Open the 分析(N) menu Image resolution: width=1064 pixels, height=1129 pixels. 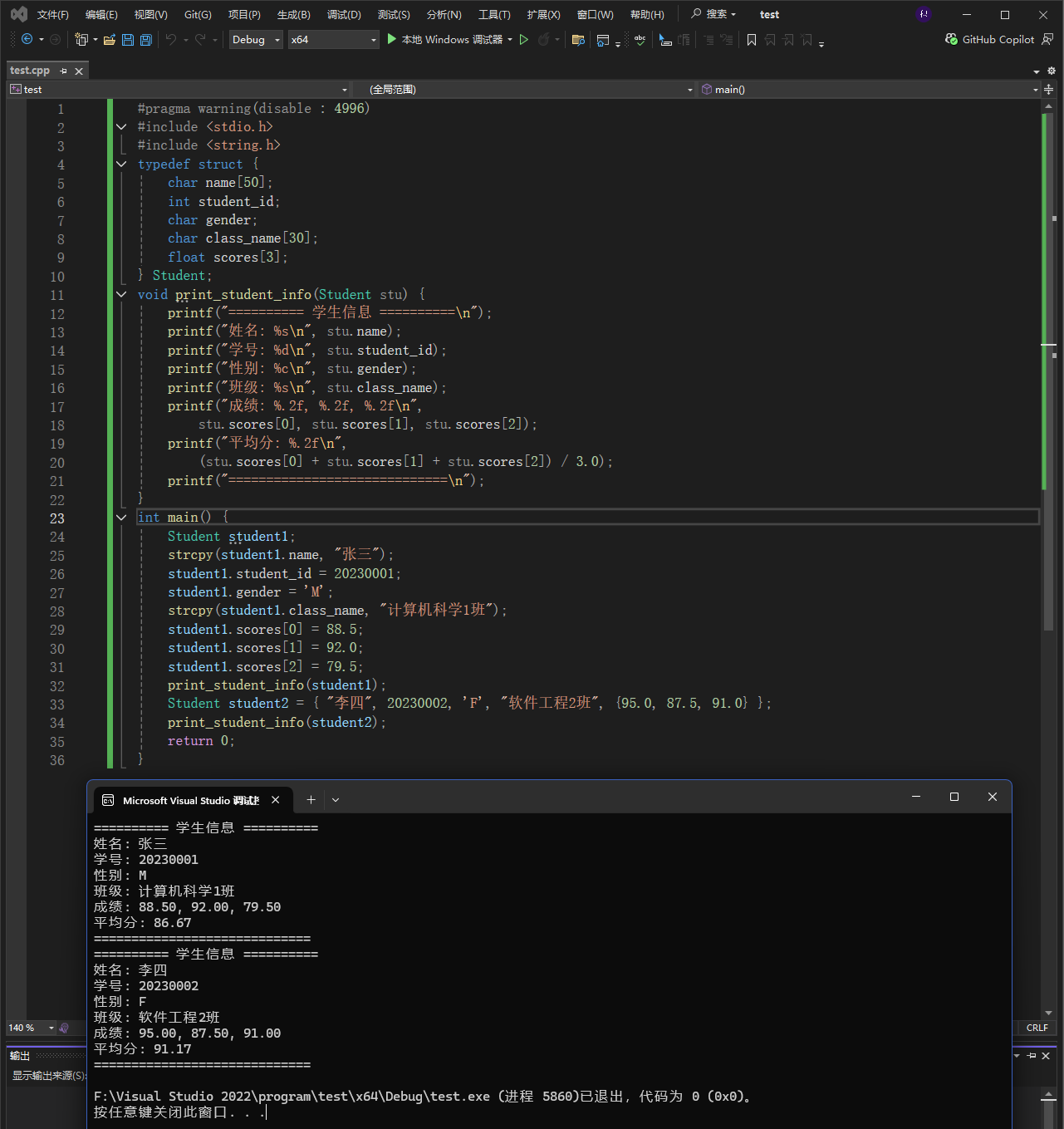444,14
